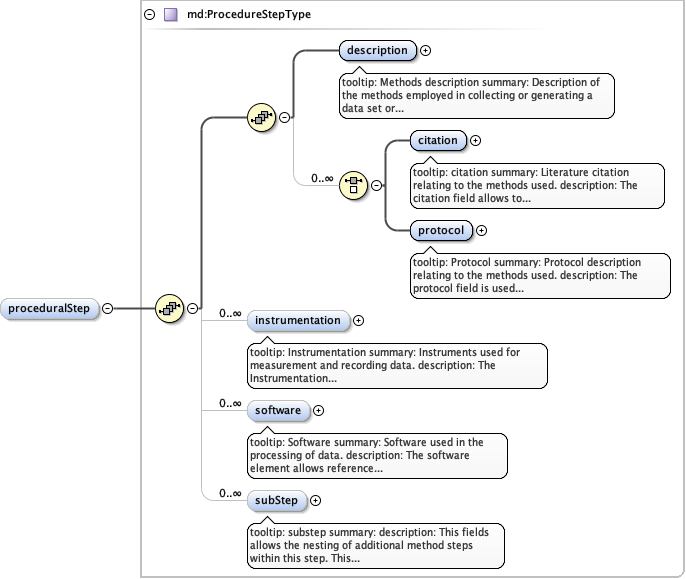Image resolution: width=686 pixels, height=579 pixels.
Task: Click the main sequence compositor icon near proceduralStep
Action: coord(169,308)
